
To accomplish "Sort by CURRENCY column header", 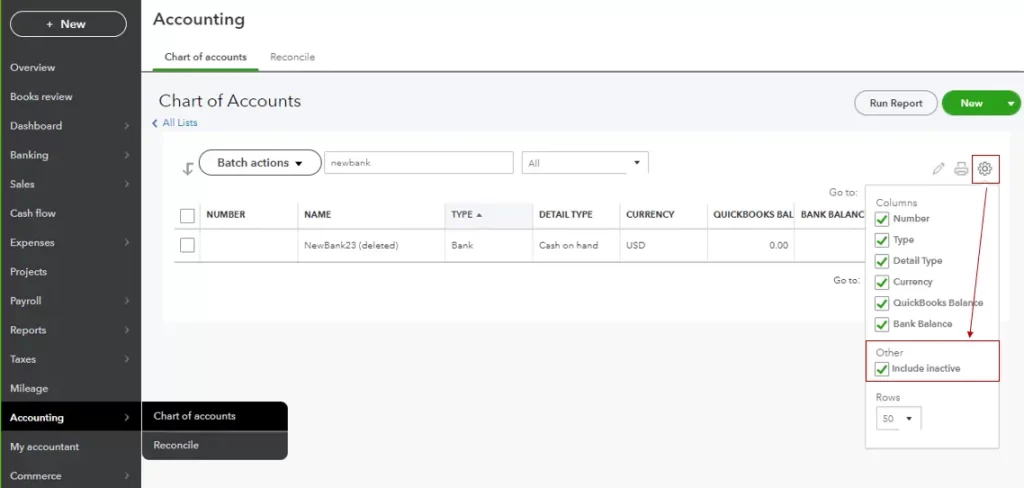I will point(650,214).
